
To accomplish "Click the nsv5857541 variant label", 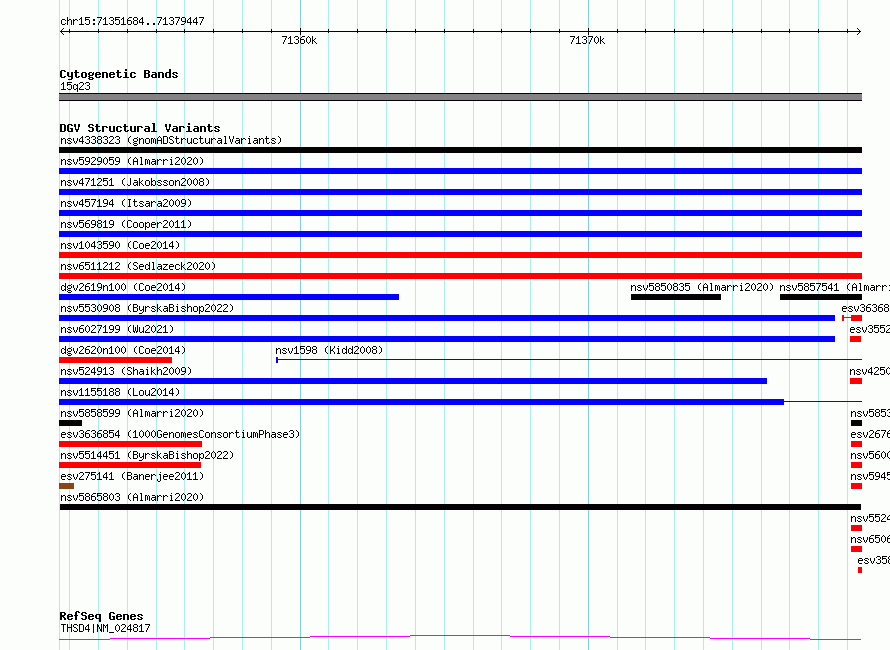I will [834, 287].
